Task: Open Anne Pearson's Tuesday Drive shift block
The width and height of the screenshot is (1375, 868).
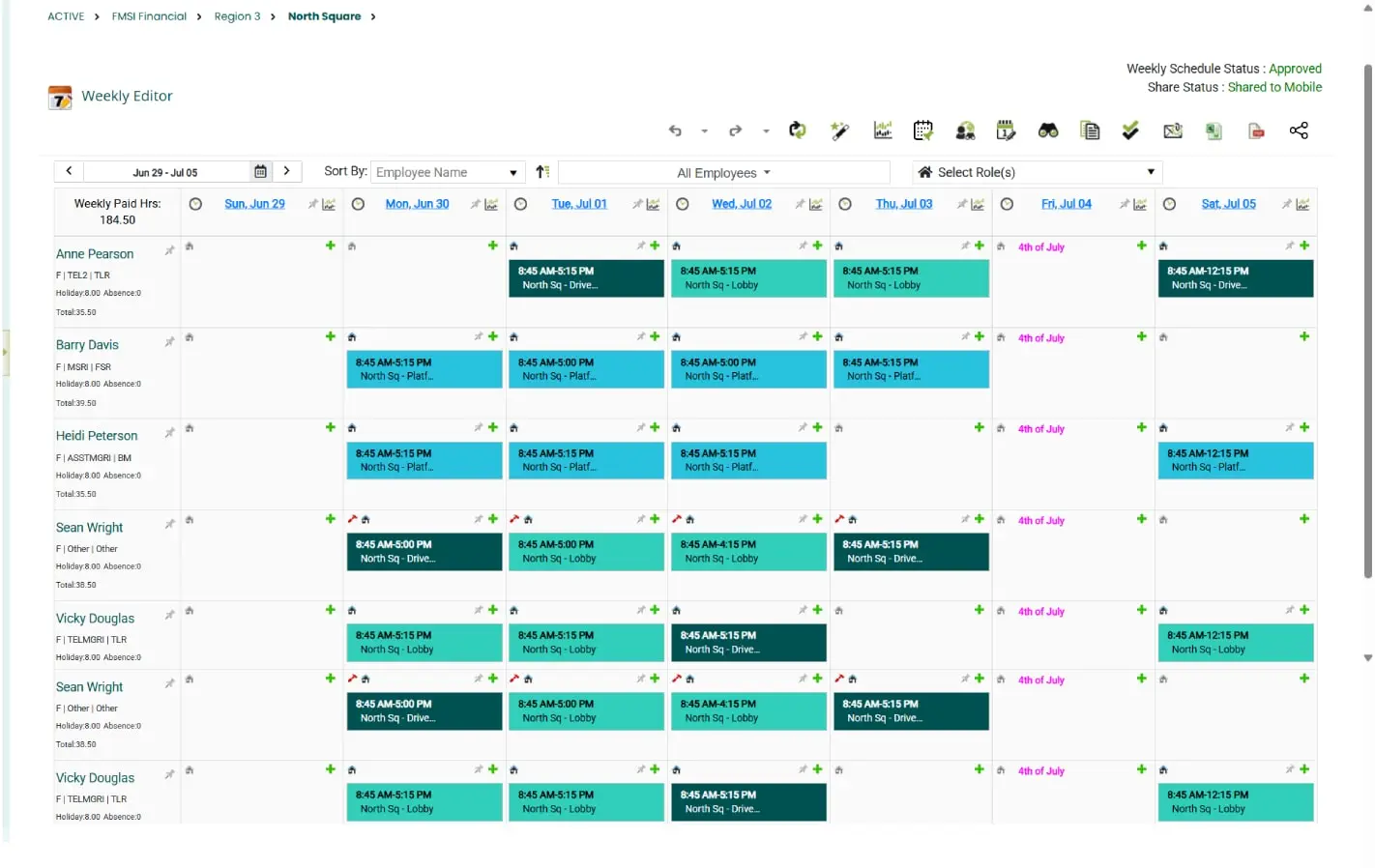Action: [586, 278]
